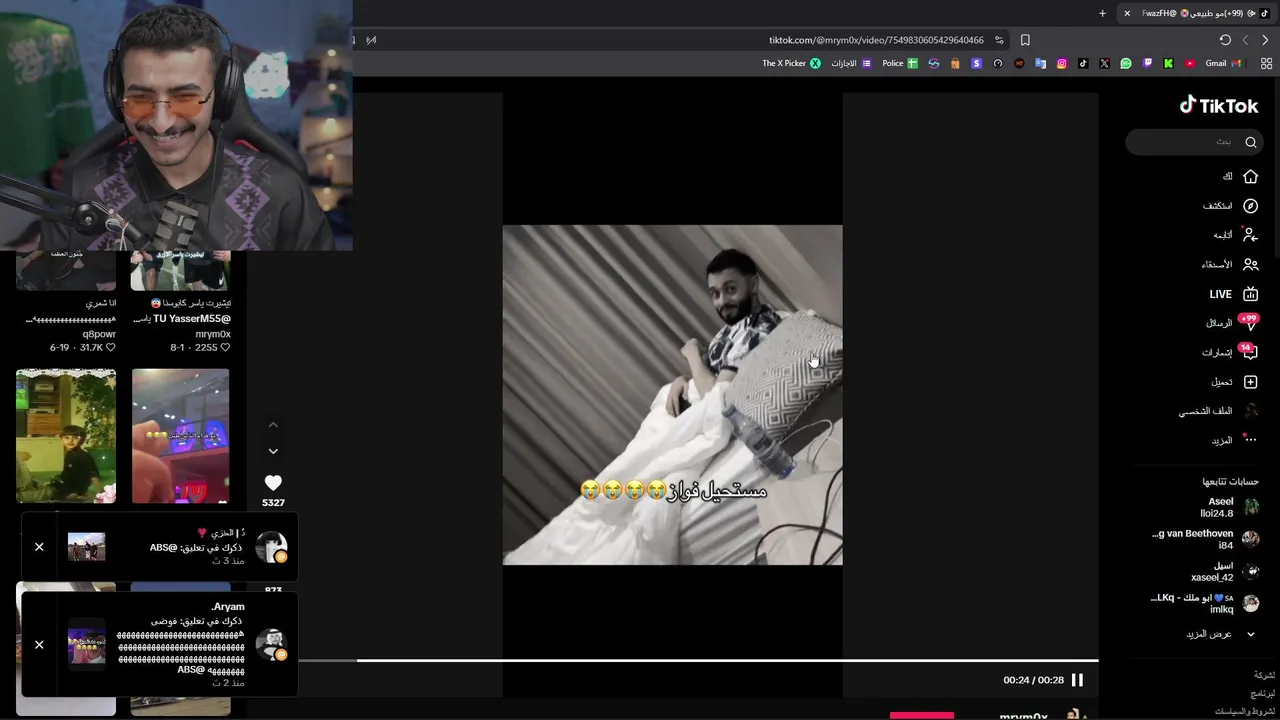Open the TikTok logo home link
This screenshot has width=1280, height=720.
(x=1218, y=105)
